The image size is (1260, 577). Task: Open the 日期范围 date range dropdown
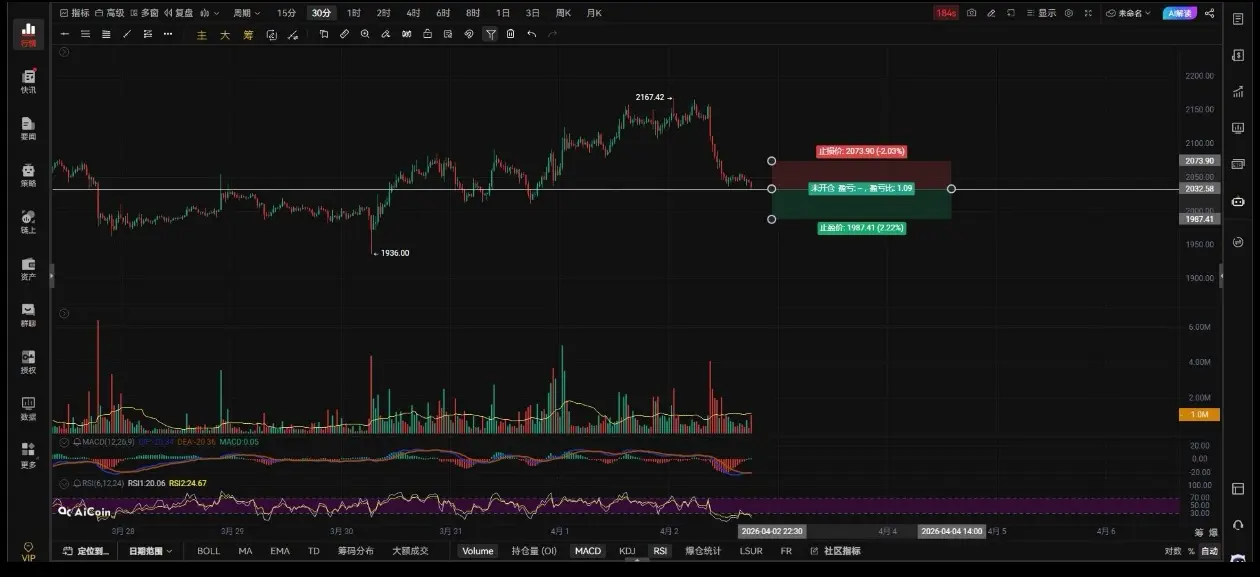[150, 551]
